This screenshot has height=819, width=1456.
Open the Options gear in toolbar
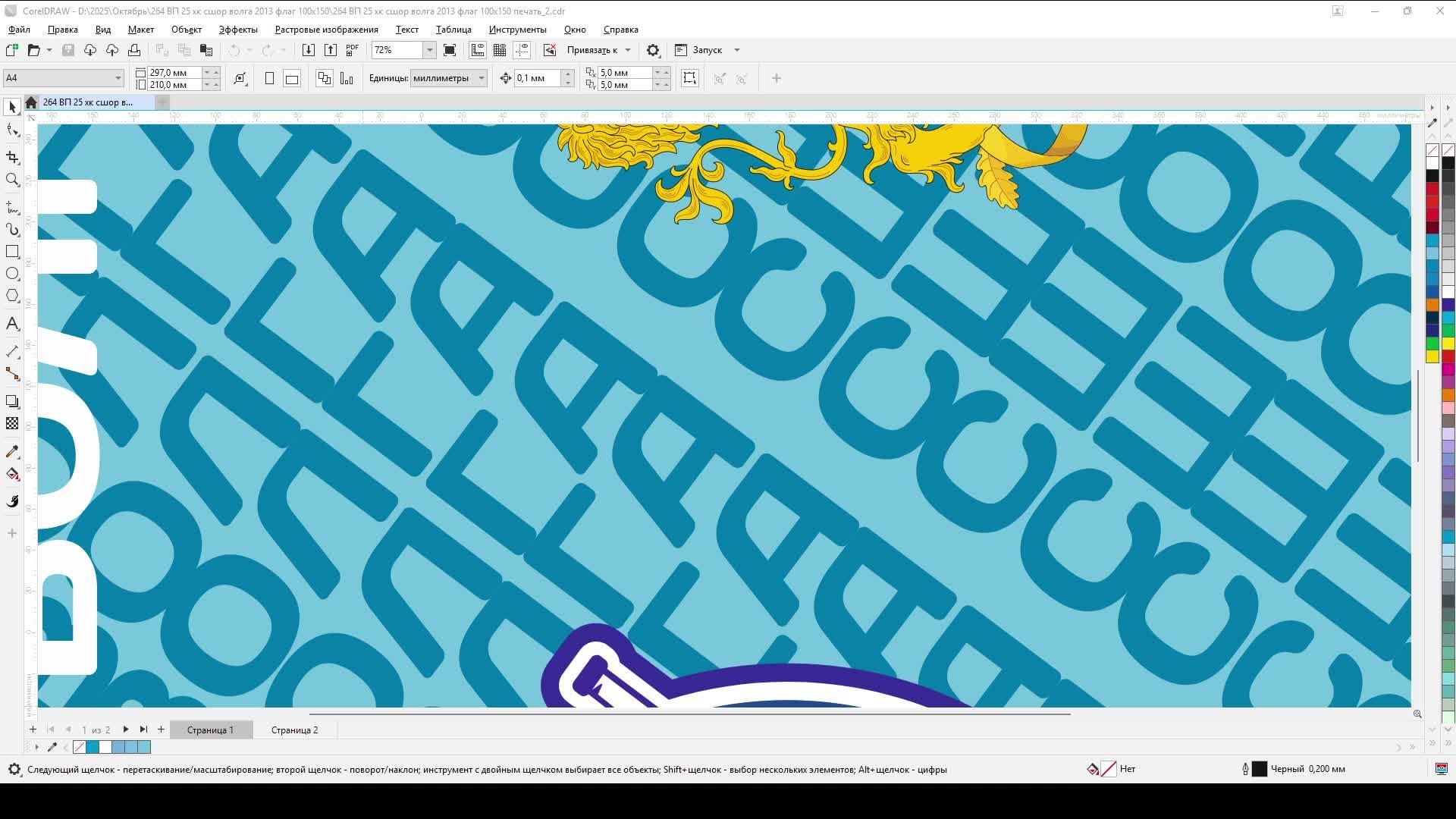click(x=653, y=50)
